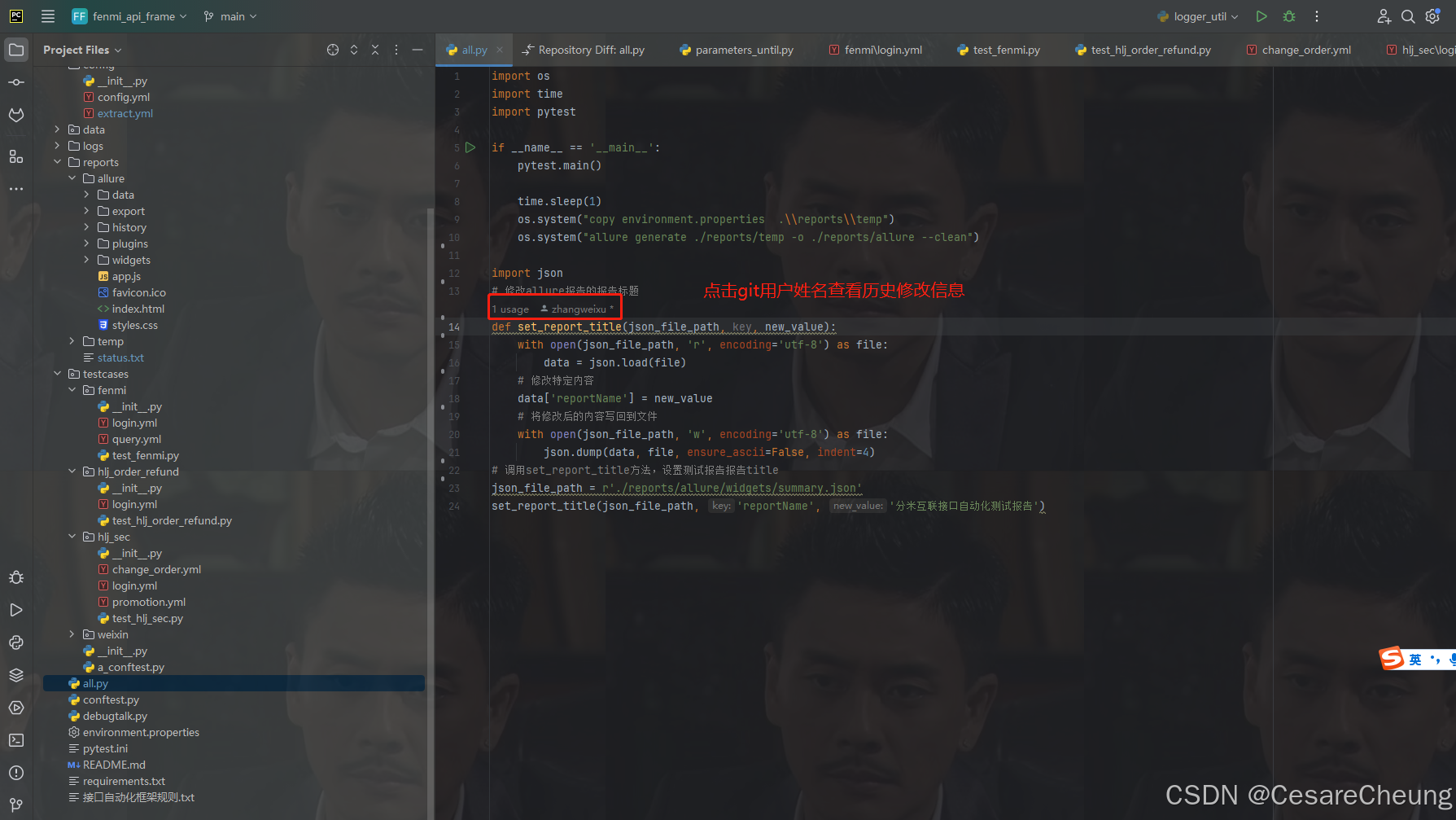Open conftest.py in project tree
Screen dimensions: 1456x820
(x=111, y=699)
